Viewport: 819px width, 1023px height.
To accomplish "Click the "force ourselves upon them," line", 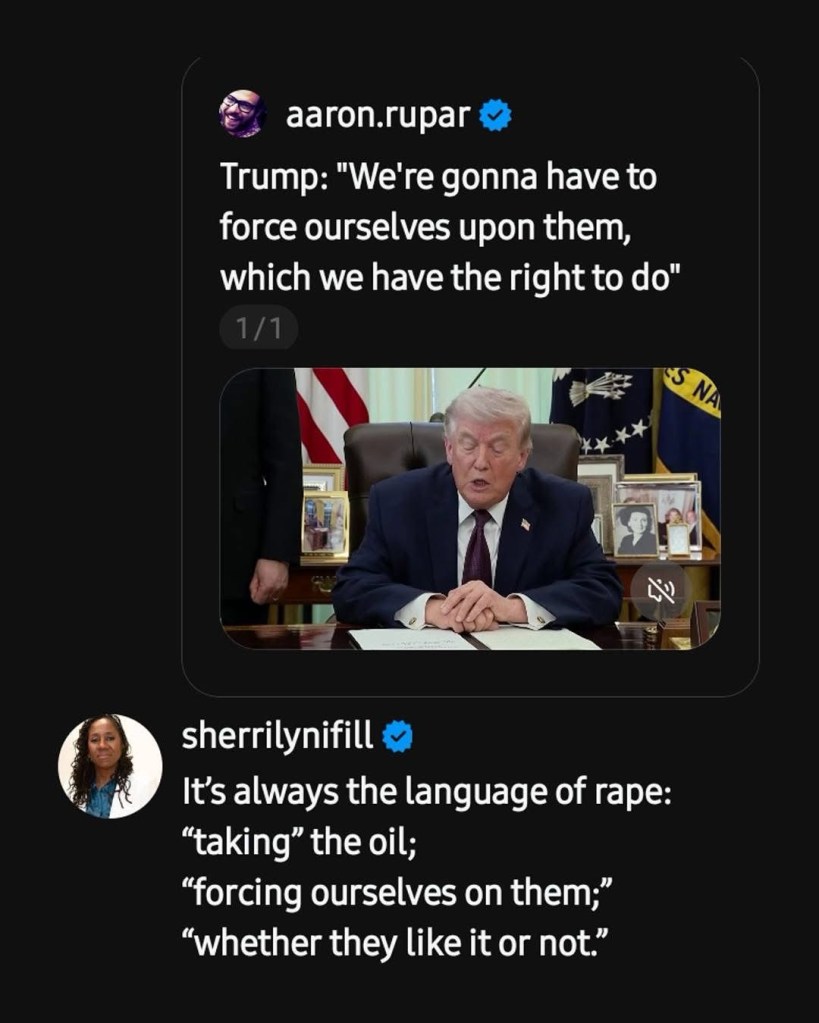I will point(424,227).
